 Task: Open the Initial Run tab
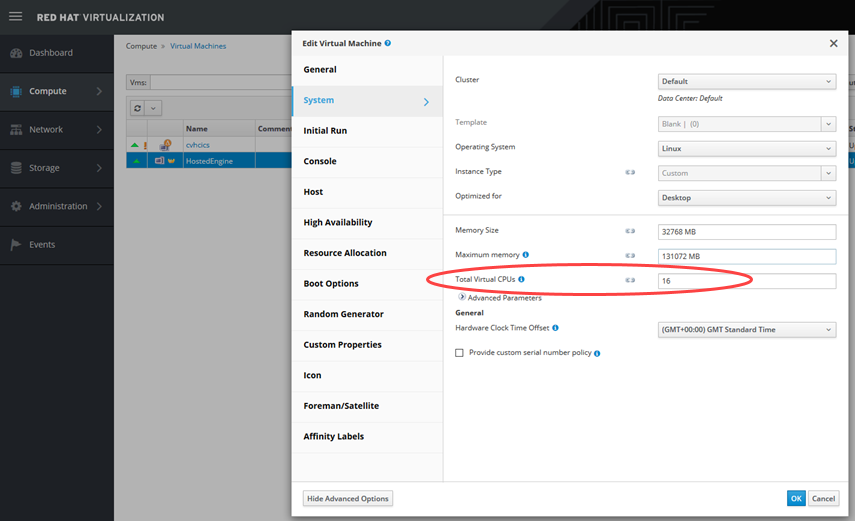pyautogui.click(x=367, y=131)
